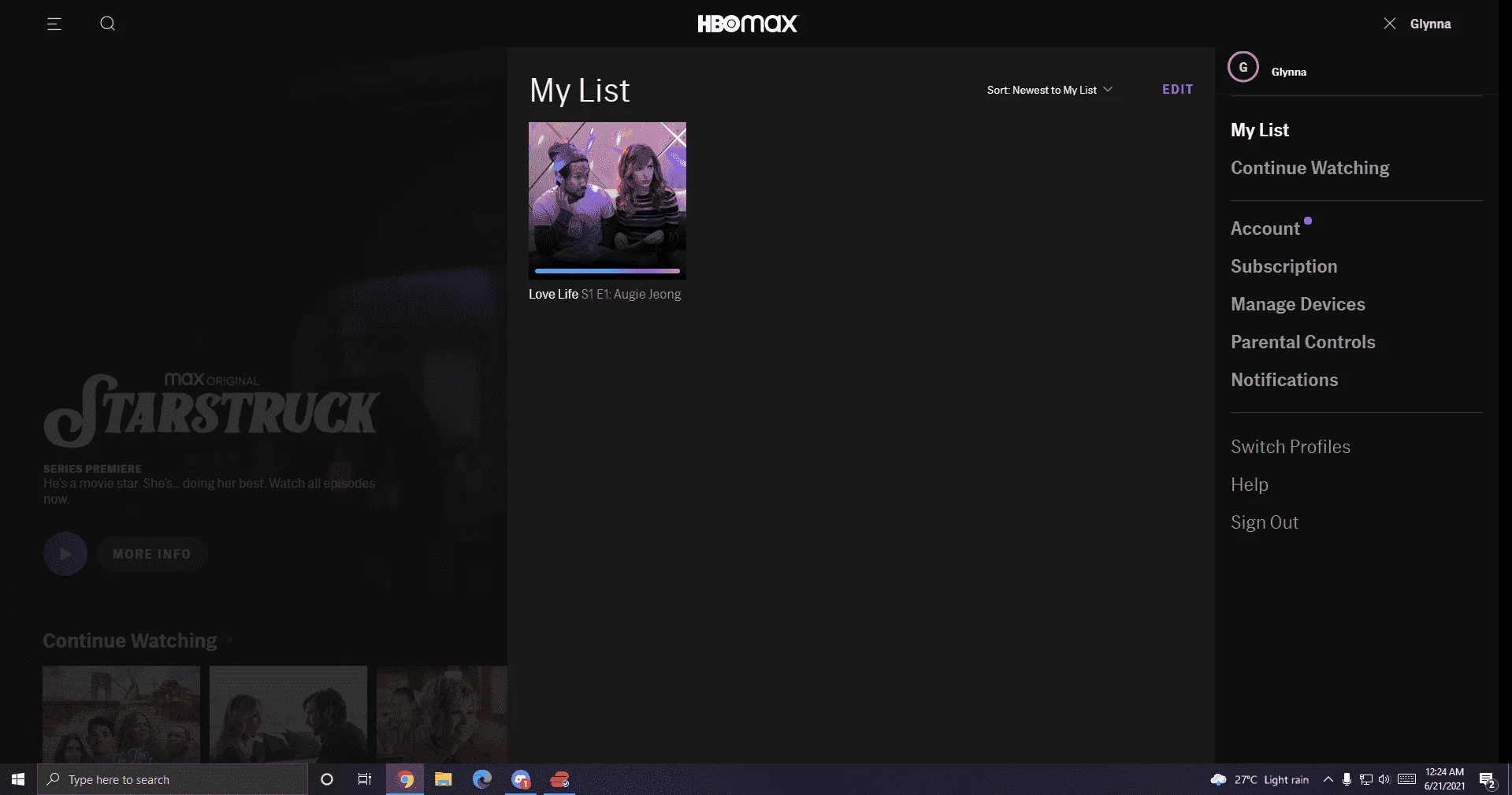Open Manage Devices
The height and width of the screenshot is (795, 1512).
tap(1298, 304)
